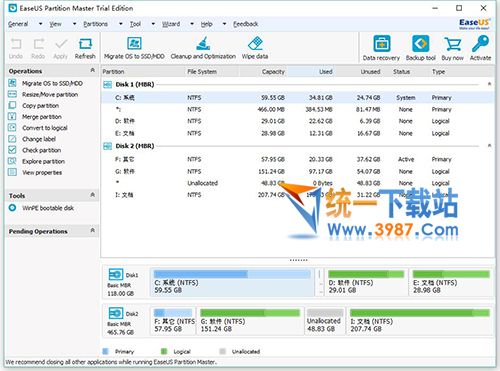Select the Wipe data eraser icon

click(255, 44)
